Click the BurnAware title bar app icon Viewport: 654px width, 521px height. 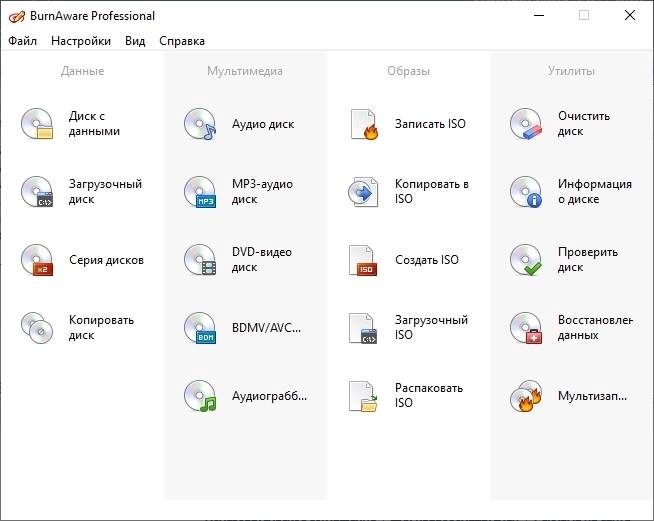click(17, 16)
